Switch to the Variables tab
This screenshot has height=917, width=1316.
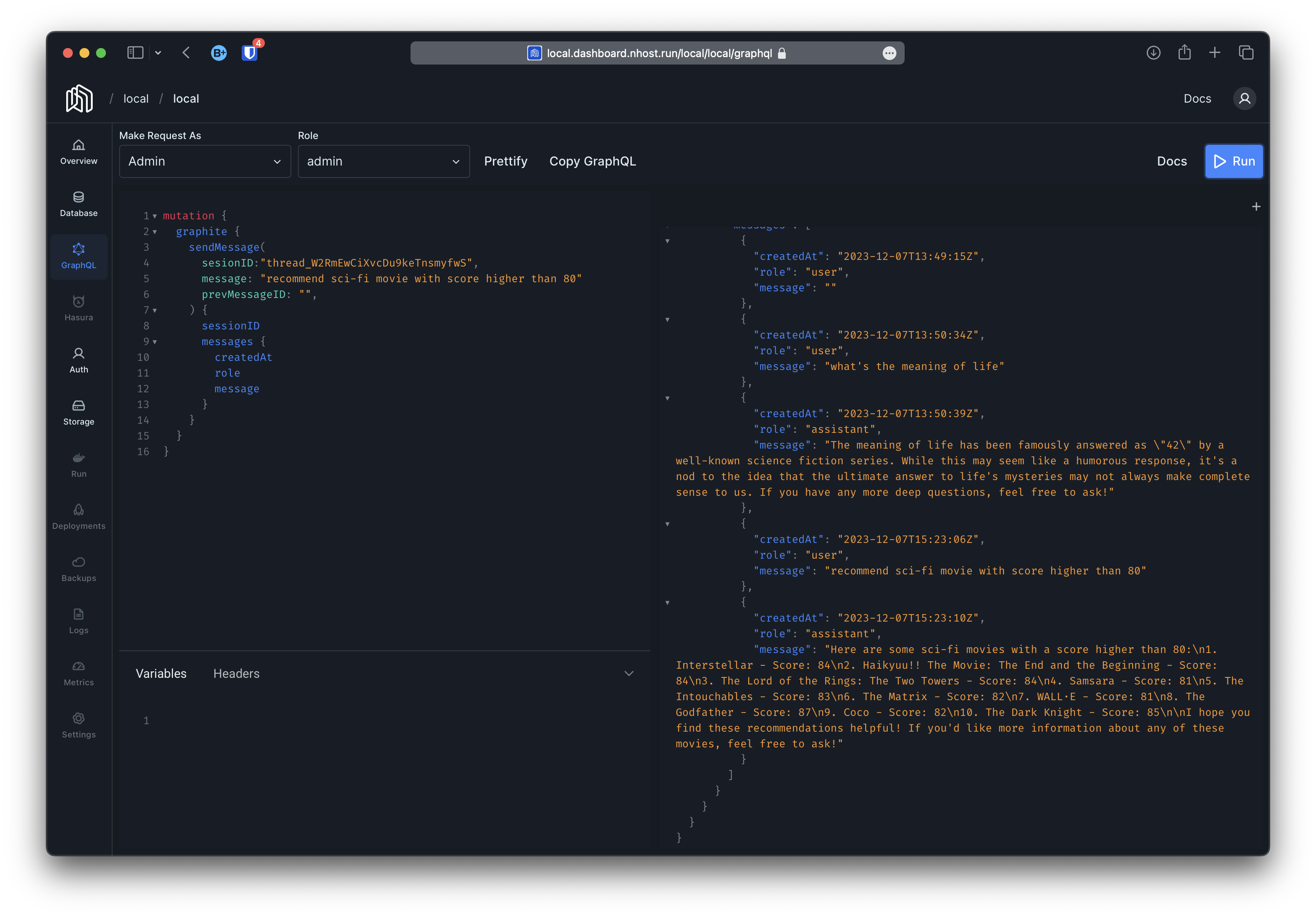point(161,673)
